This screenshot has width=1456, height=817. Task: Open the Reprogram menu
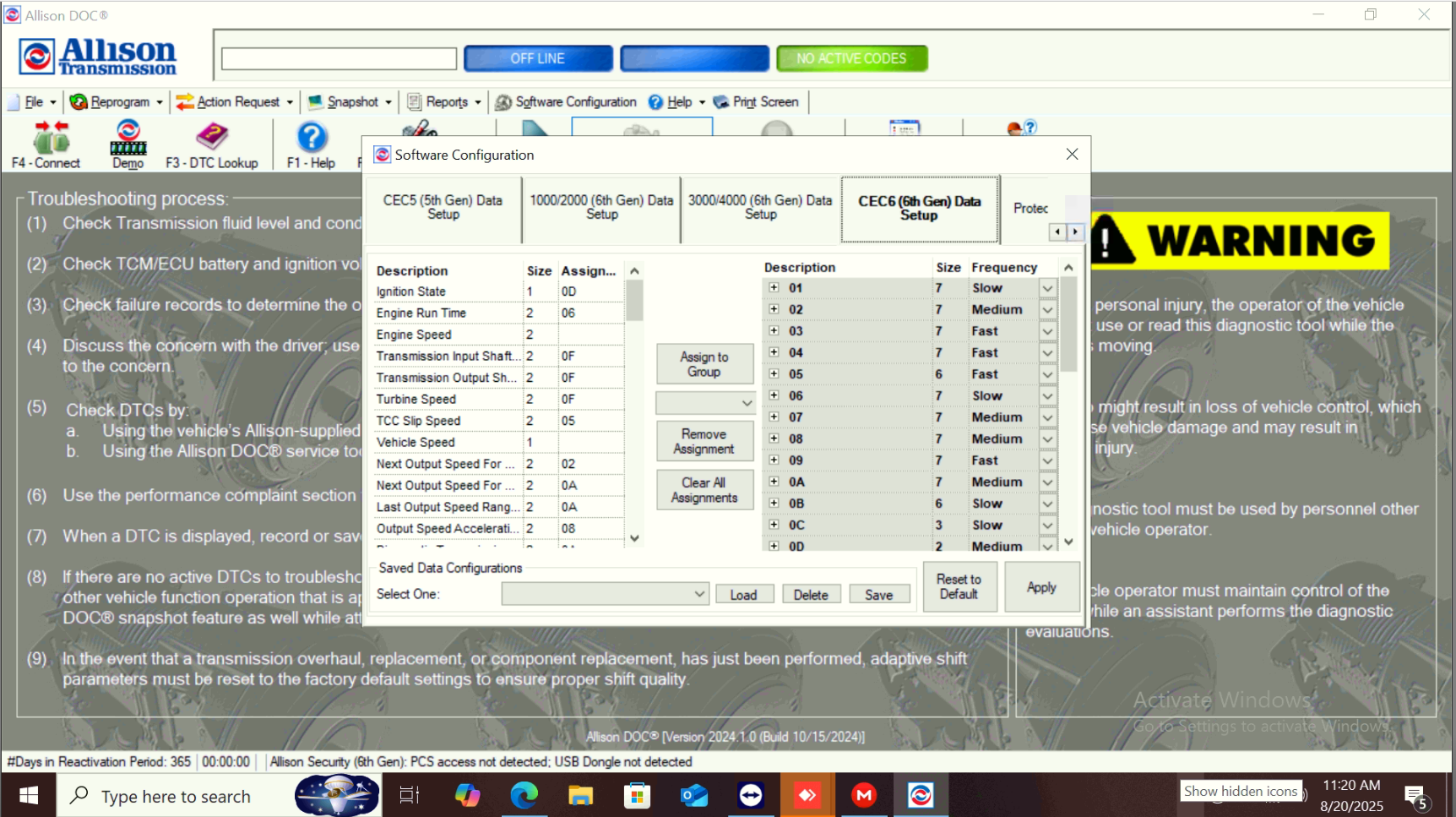tap(117, 102)
